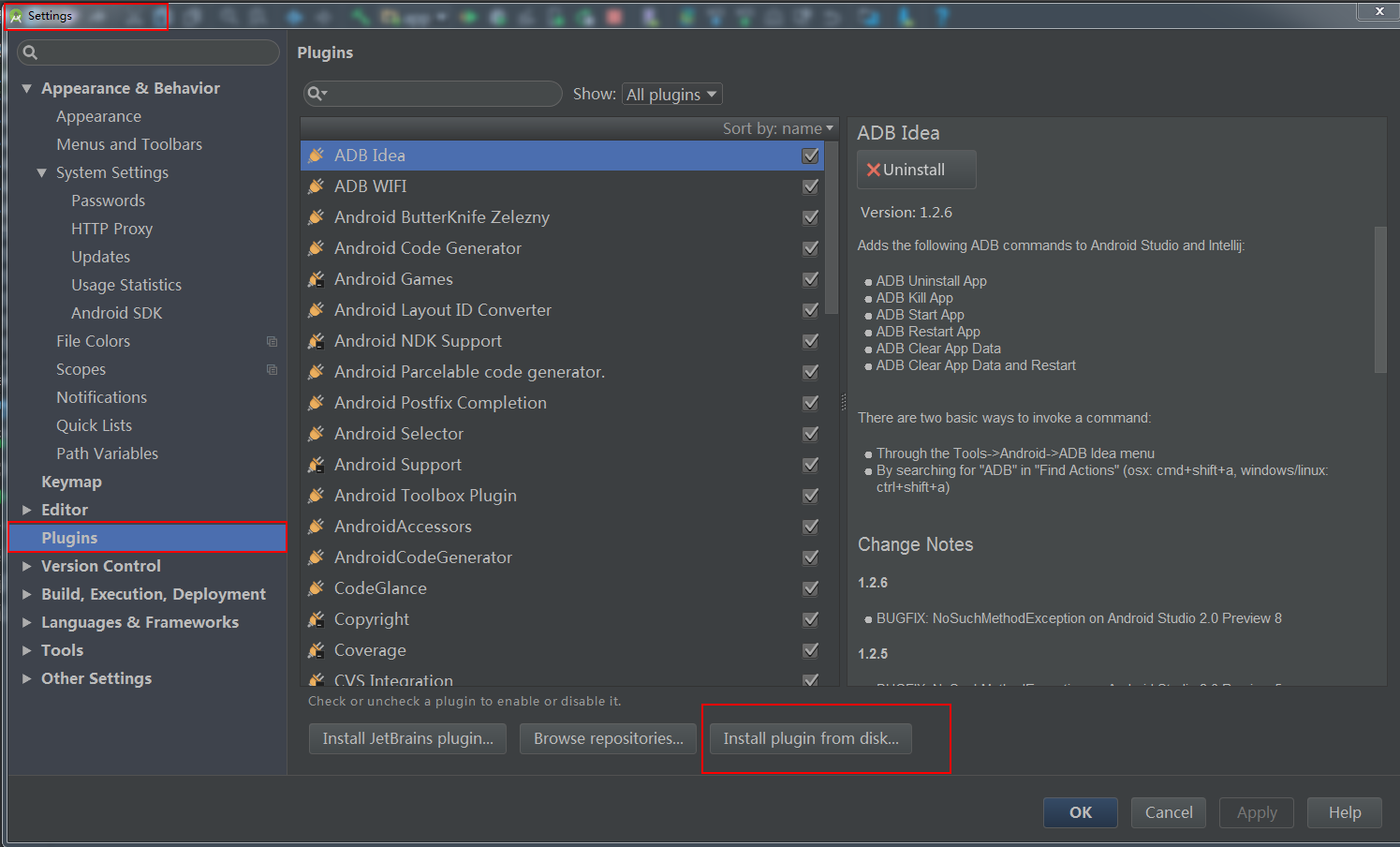Expand Build, Execution, Deployment arrow
This screenshot has height=847, width=1400.
pos(26,594)
